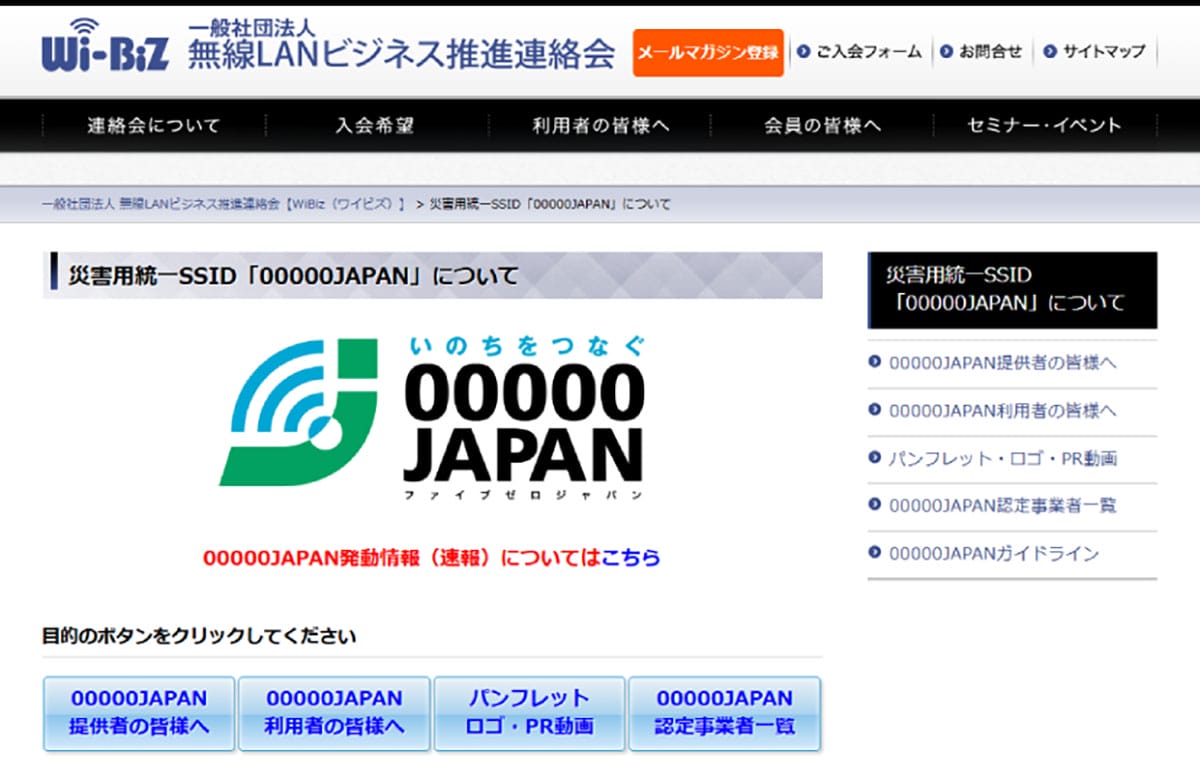This screenshot has height=779, width=1200.
Task: Click the breadcrumb home link for WiBiz
Action: coord(223,204)
